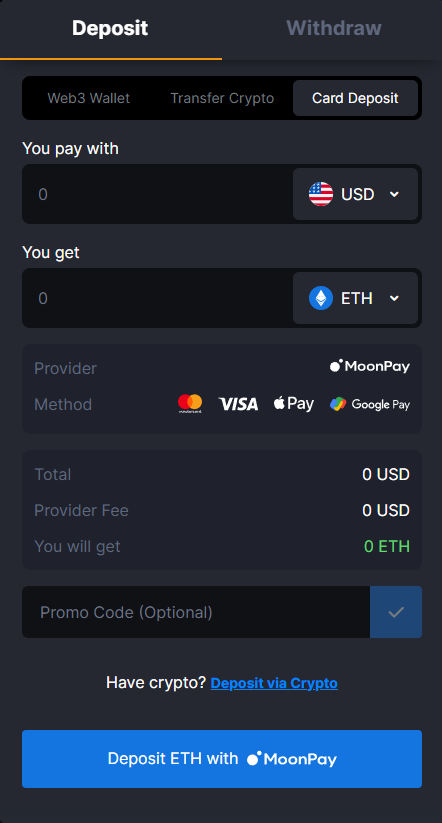
Task: Click the Apple Pay method logo
Action: [293, 404]
